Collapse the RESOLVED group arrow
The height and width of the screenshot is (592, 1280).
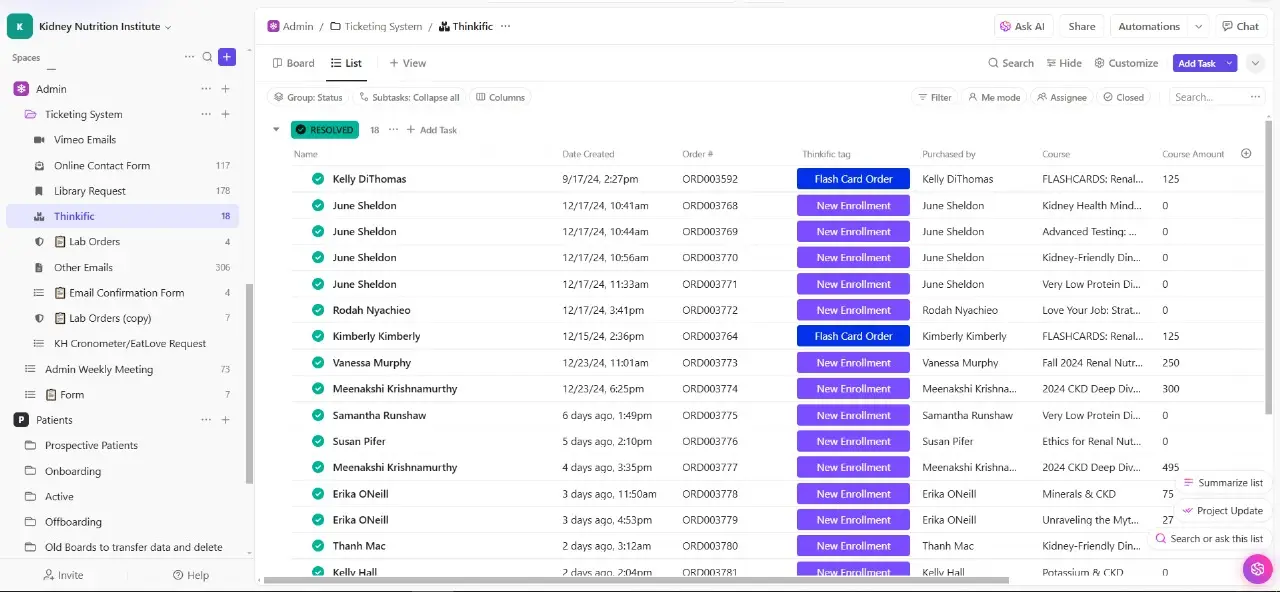(277, 130)
